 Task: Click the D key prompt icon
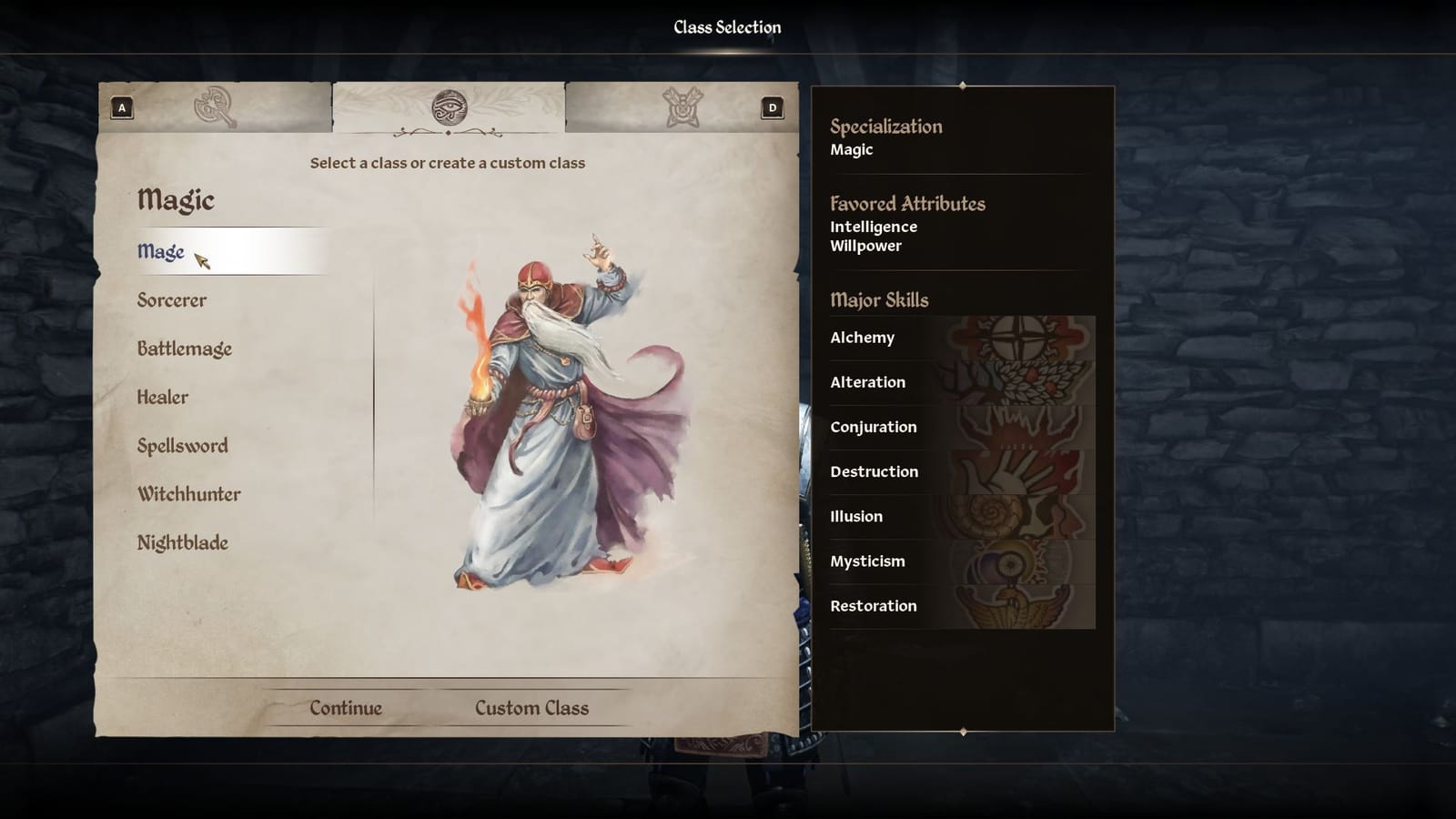pos(772,108)
